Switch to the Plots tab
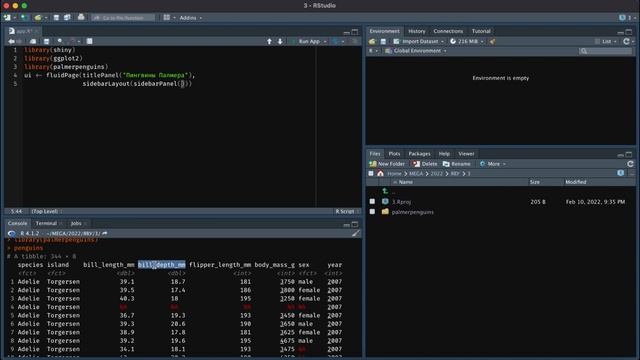The image size is (640, 360). (x=394, y=154)
